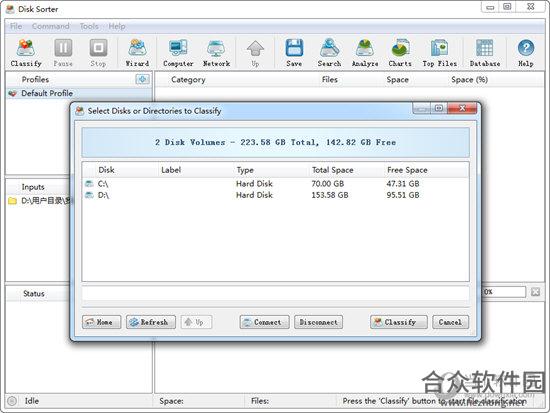550x413 pixels.
Task: Click the Disk column header
Action: pos(106,170)
